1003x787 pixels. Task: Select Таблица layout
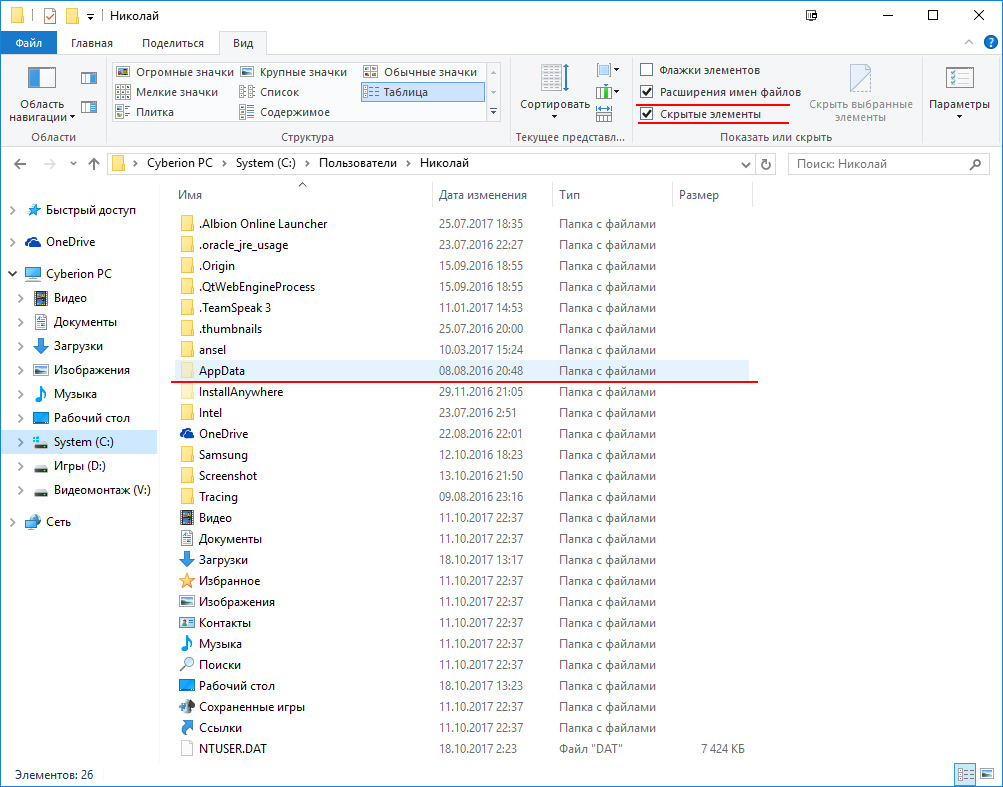coord(422,92)
